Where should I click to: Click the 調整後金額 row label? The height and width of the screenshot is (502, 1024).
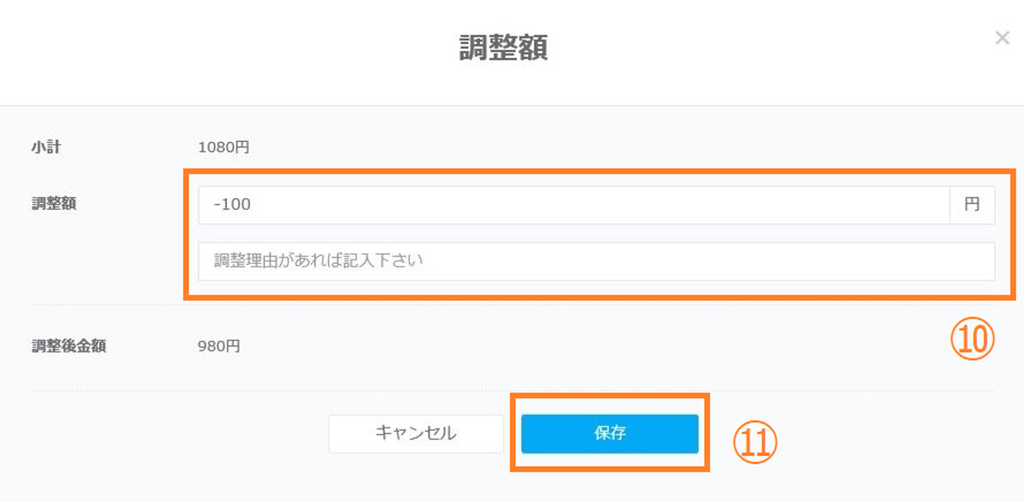(69, 347)
